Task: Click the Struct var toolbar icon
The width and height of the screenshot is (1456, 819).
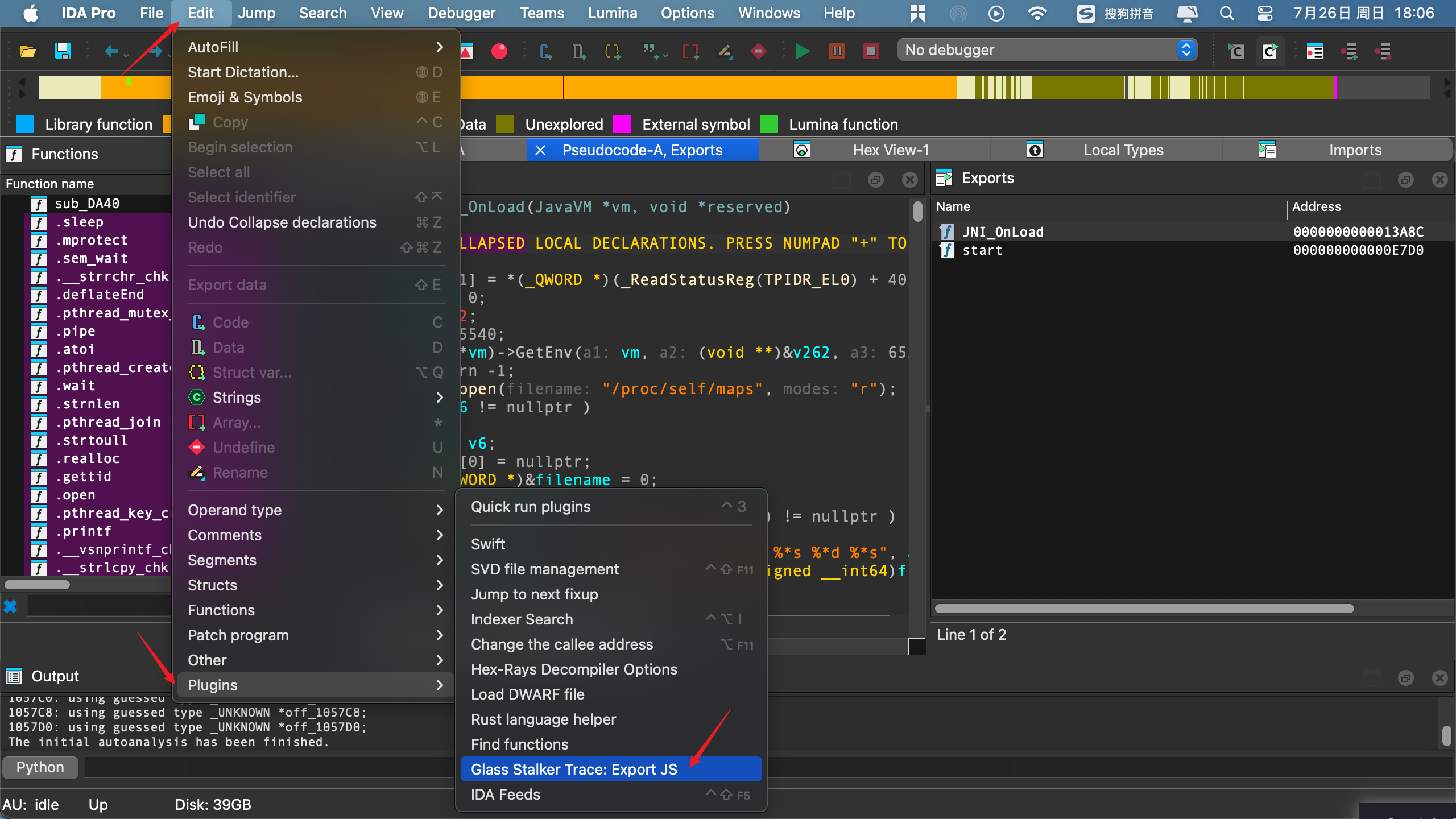Action: 612,51
